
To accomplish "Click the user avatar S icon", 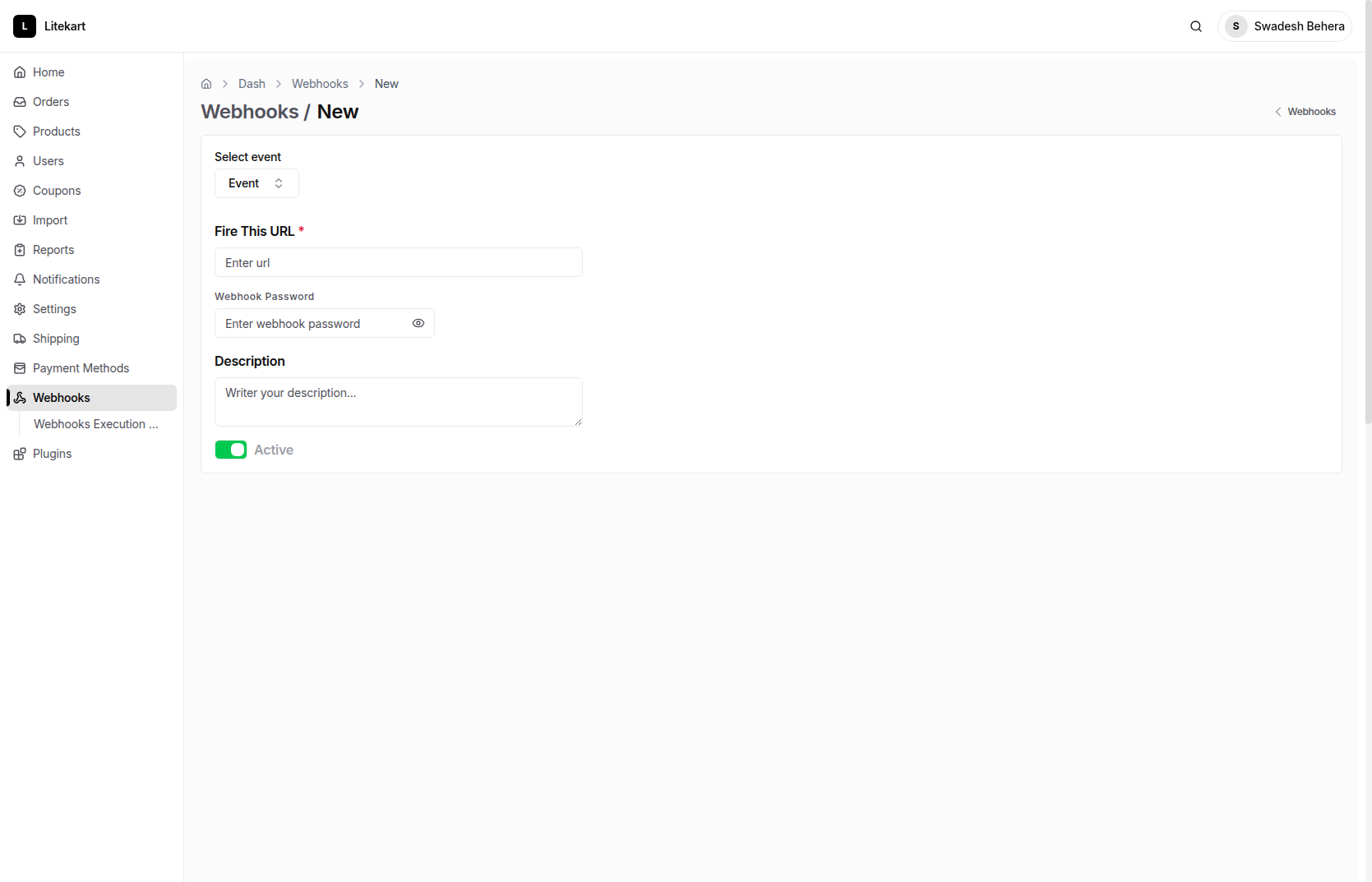I will tap(1236, 26).
